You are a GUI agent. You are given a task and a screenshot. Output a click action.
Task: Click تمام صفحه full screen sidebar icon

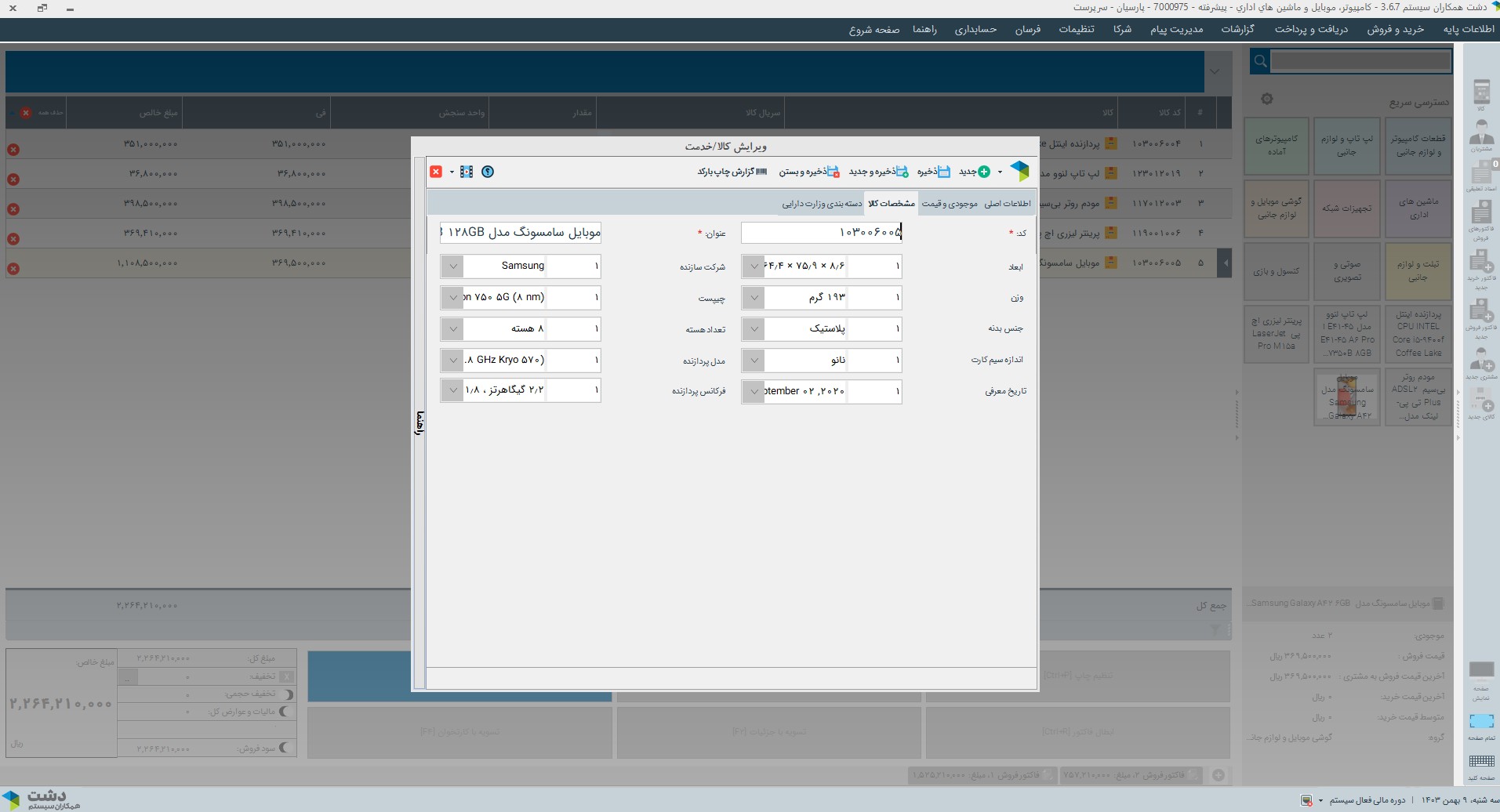pos(1481,727)
